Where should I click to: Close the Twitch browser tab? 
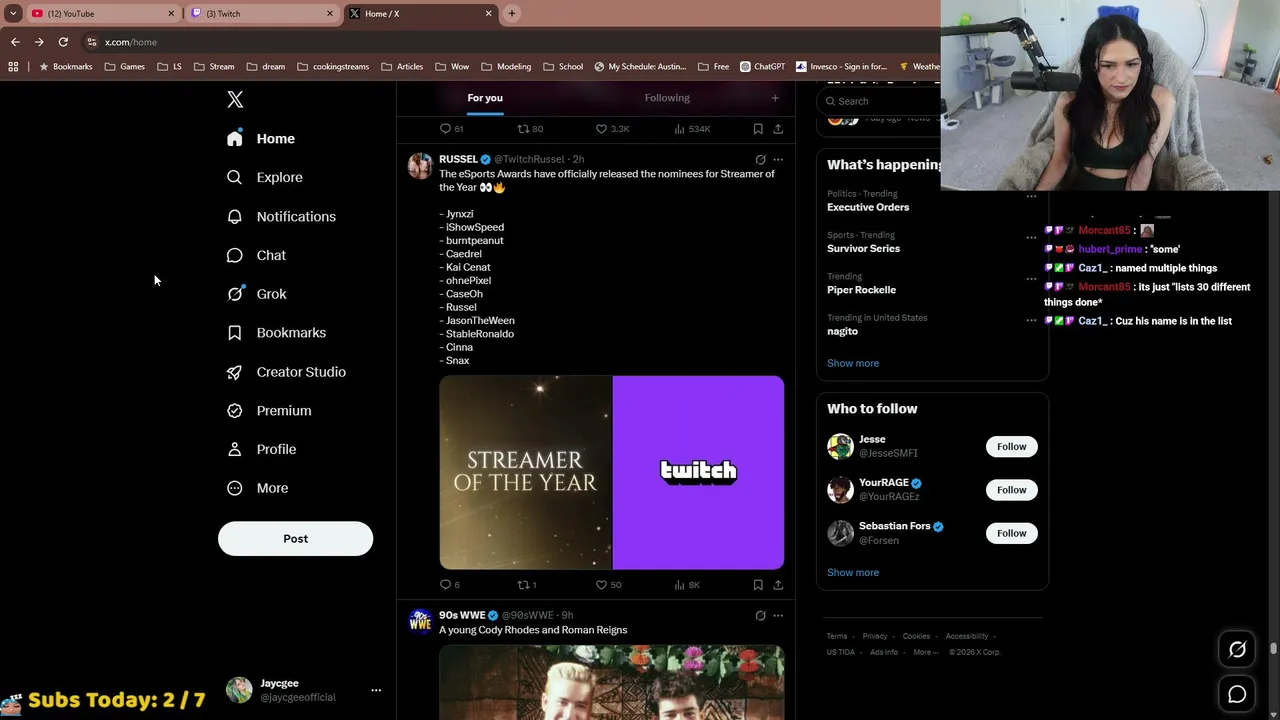(330, 14)
